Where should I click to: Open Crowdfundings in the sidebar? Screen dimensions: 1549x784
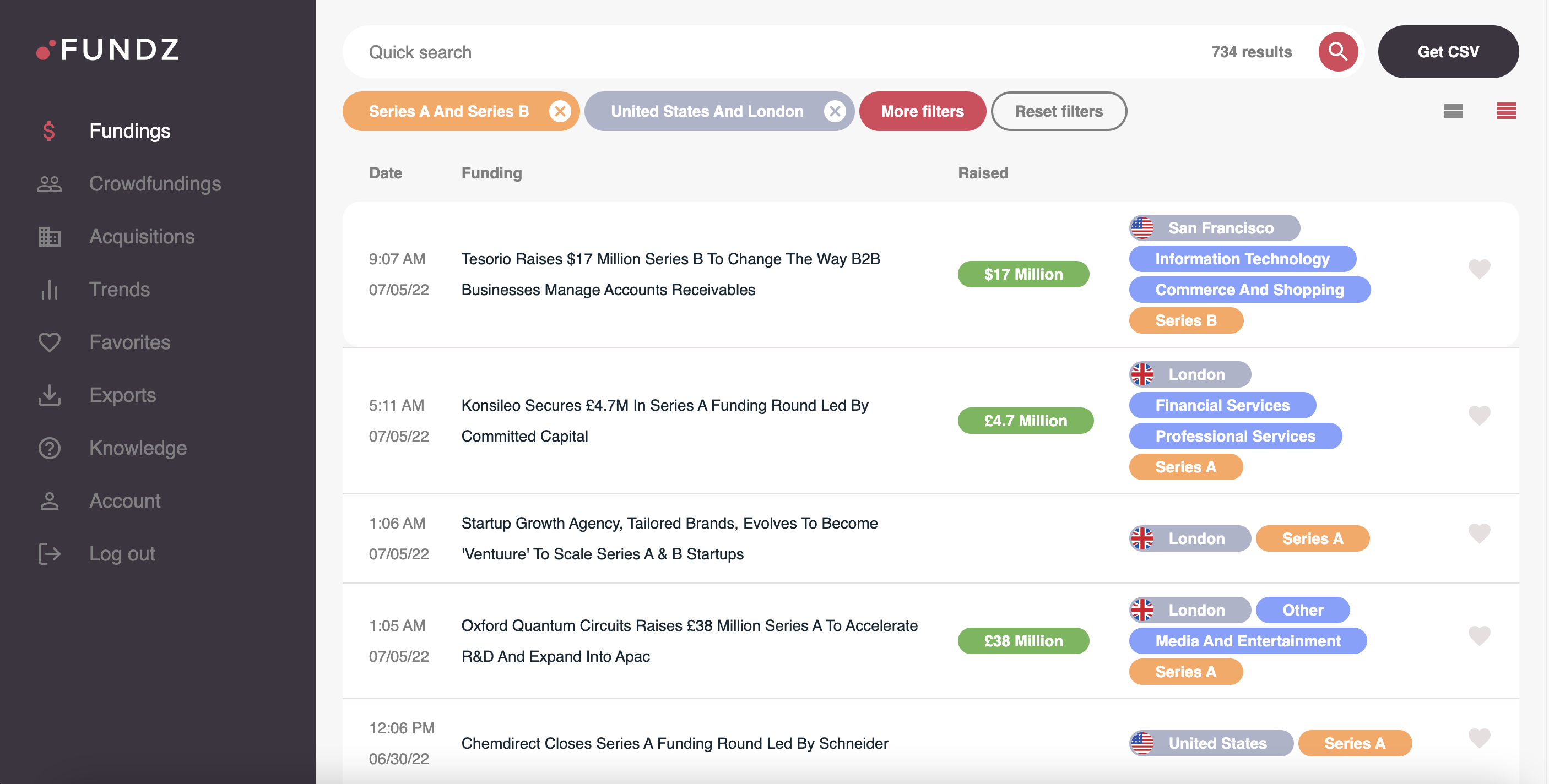tap(155, 184)
